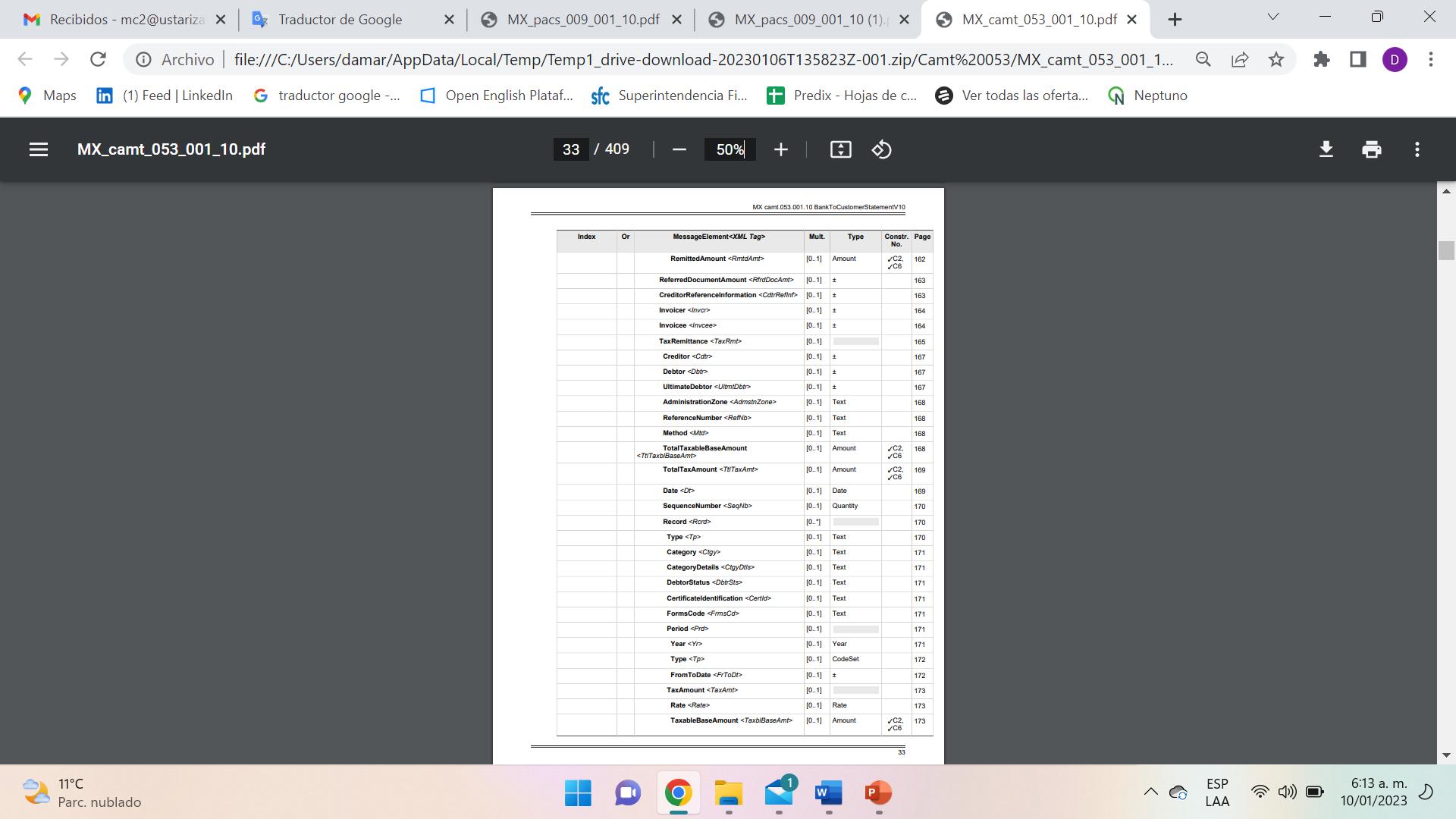1456x819 pixels.
Task: Download the PDF file
Action: pos(1326,149)
